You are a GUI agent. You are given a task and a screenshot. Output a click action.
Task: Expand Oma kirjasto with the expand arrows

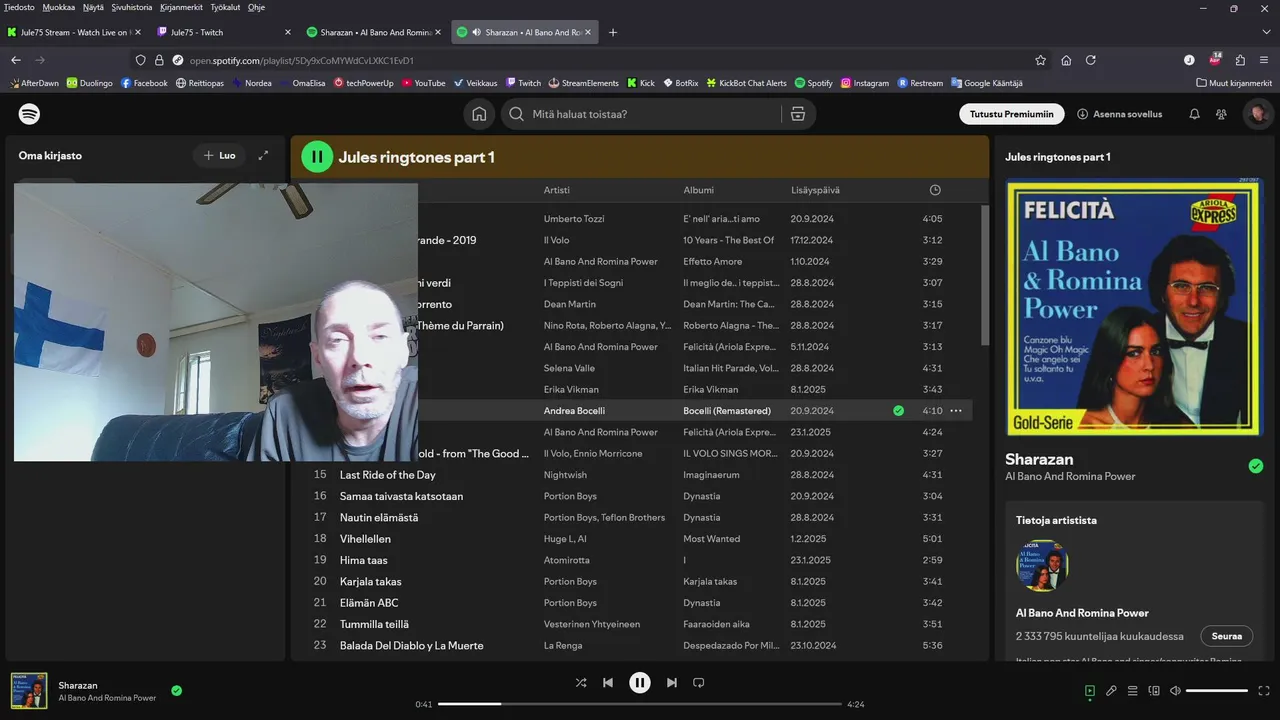click(263, 155)
